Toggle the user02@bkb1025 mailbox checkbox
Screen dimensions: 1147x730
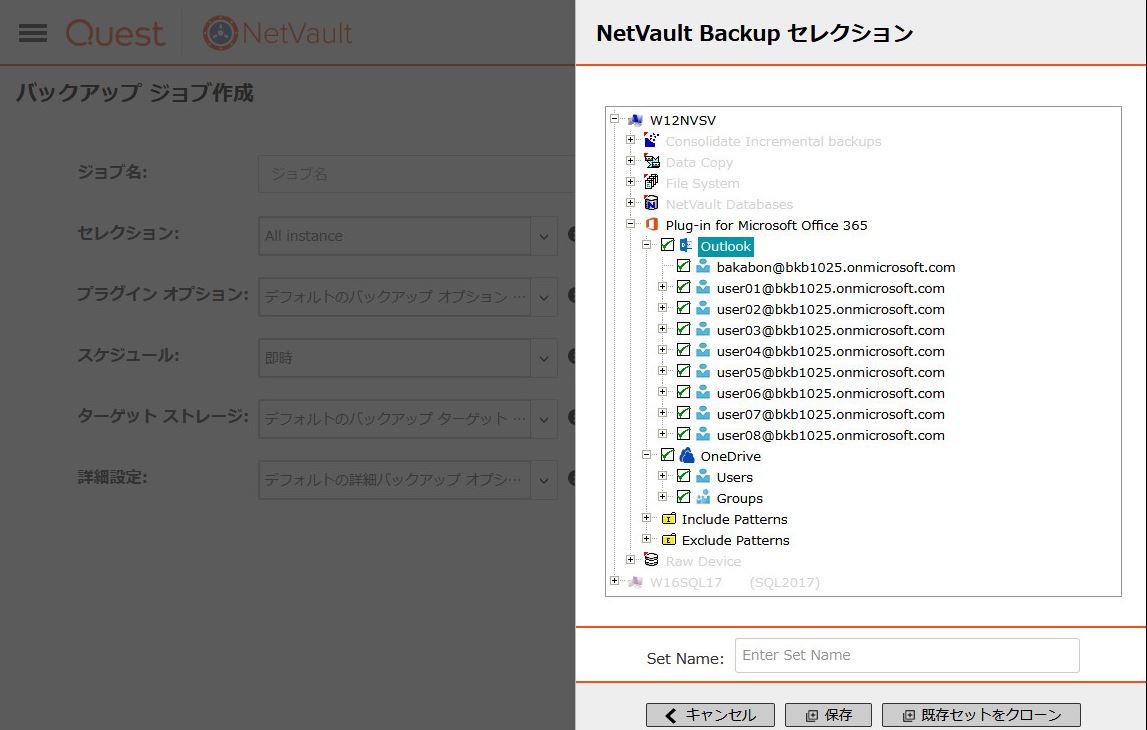[683, 308]
